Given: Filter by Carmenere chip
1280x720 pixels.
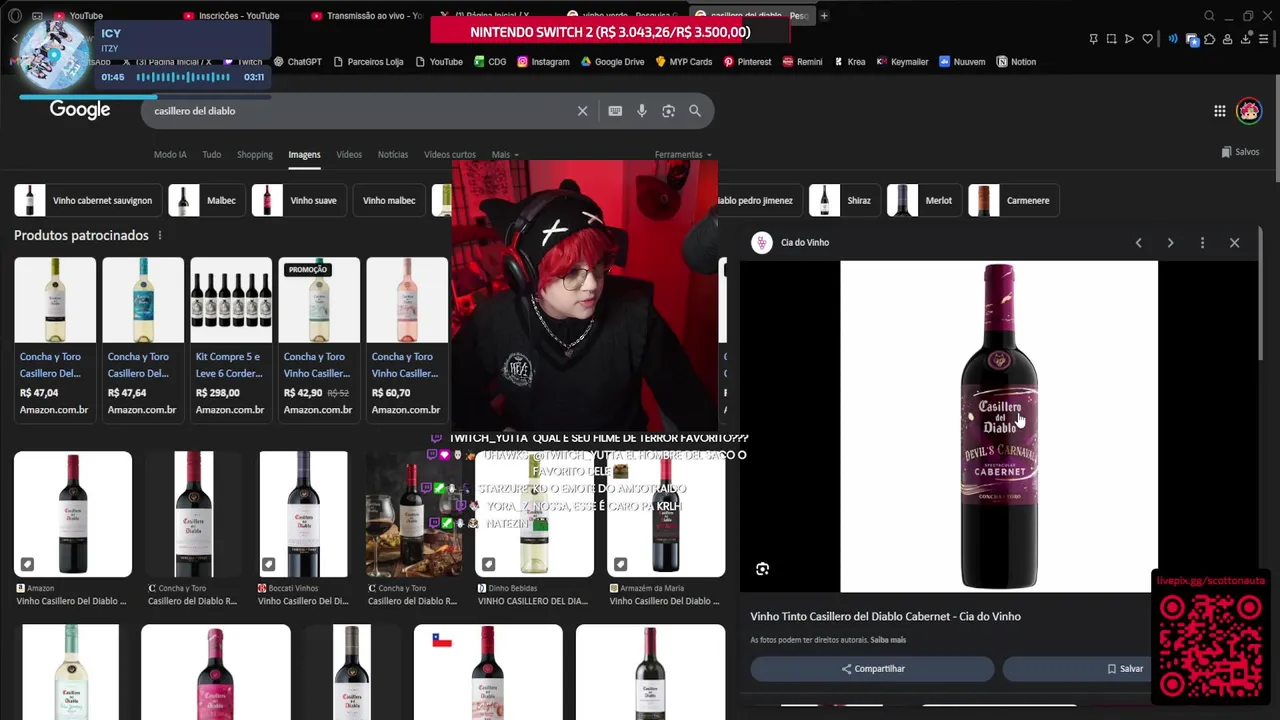Looking at the screenshot, I should pyautogui.click(x=1012, y=200).
